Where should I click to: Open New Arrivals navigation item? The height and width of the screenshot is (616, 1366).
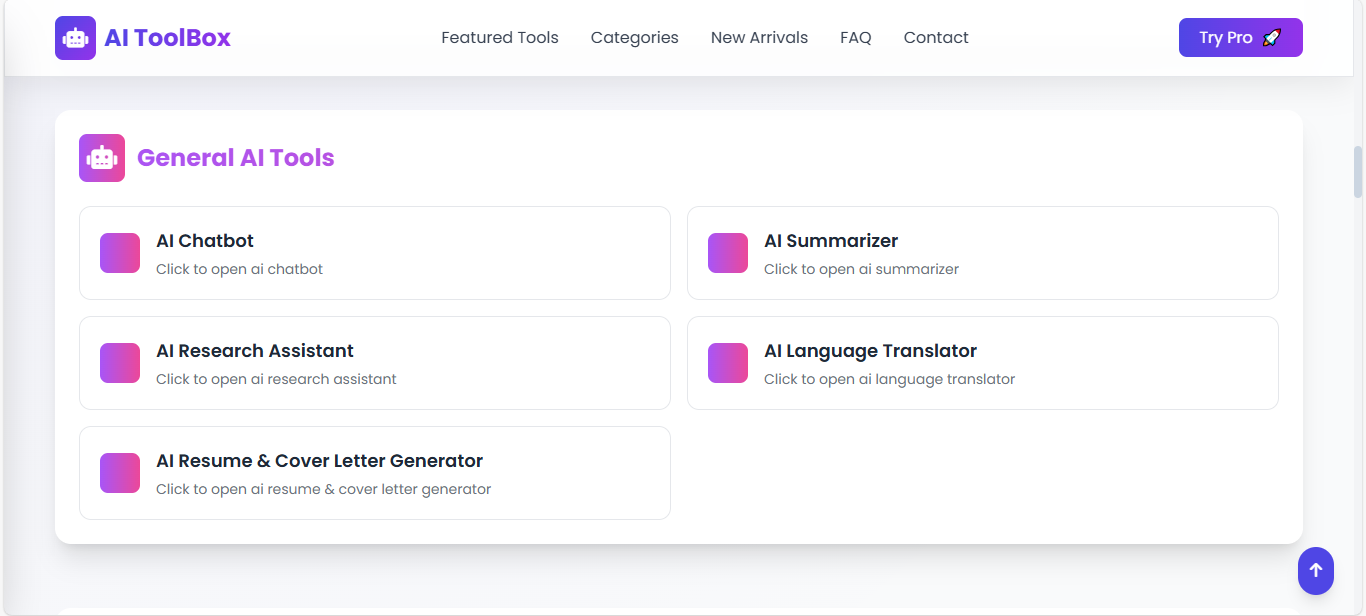click(759, 38)
